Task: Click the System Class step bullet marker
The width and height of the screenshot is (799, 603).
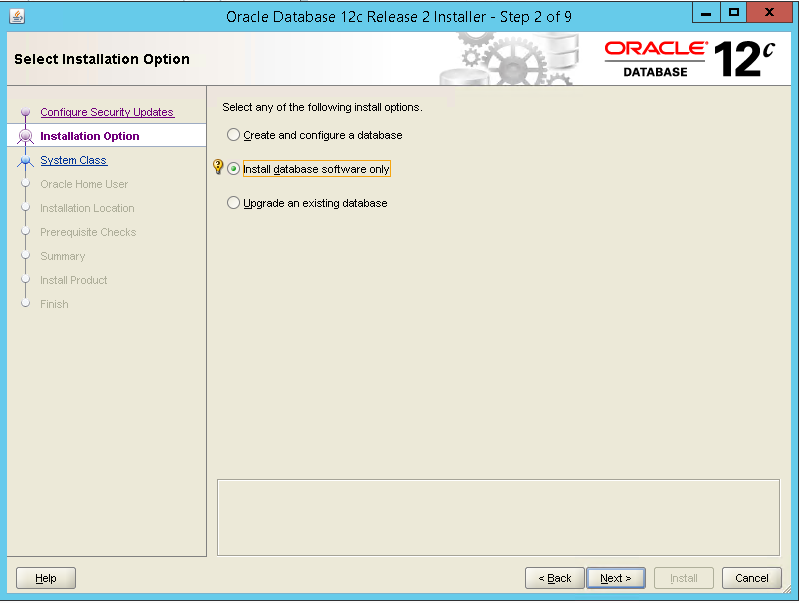Action: 25,161
